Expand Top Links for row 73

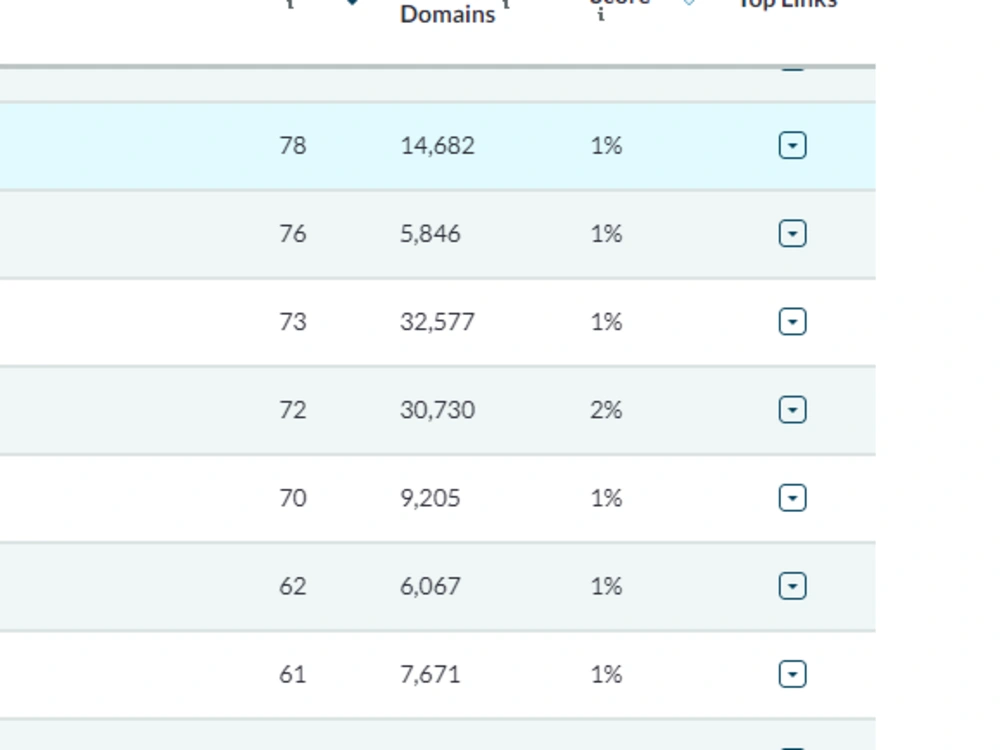[x=793, y=321]
